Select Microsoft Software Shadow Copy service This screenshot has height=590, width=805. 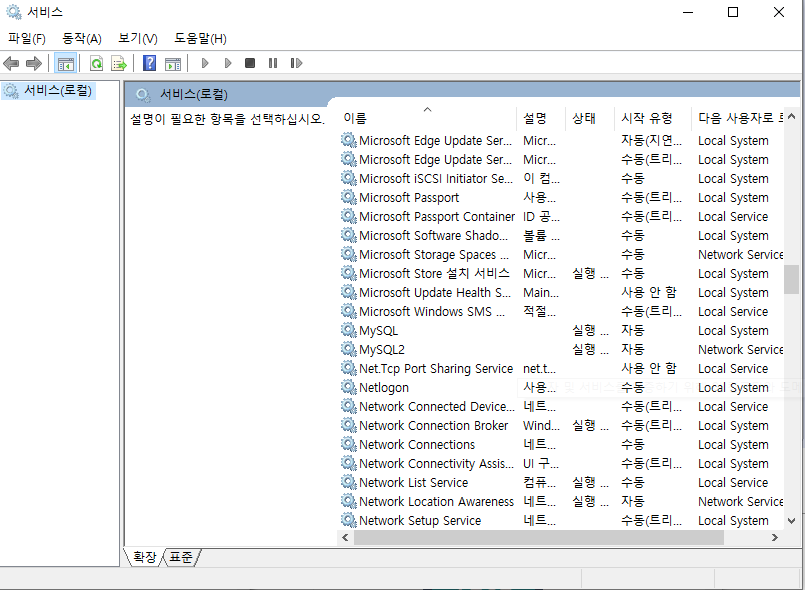[x=561, y=236]
